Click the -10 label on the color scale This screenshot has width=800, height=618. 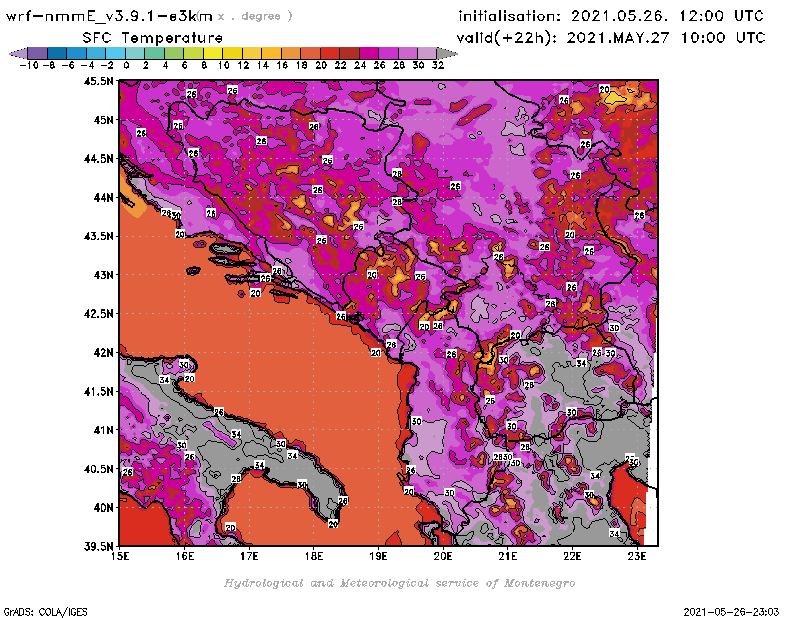[x=29, y=65]
